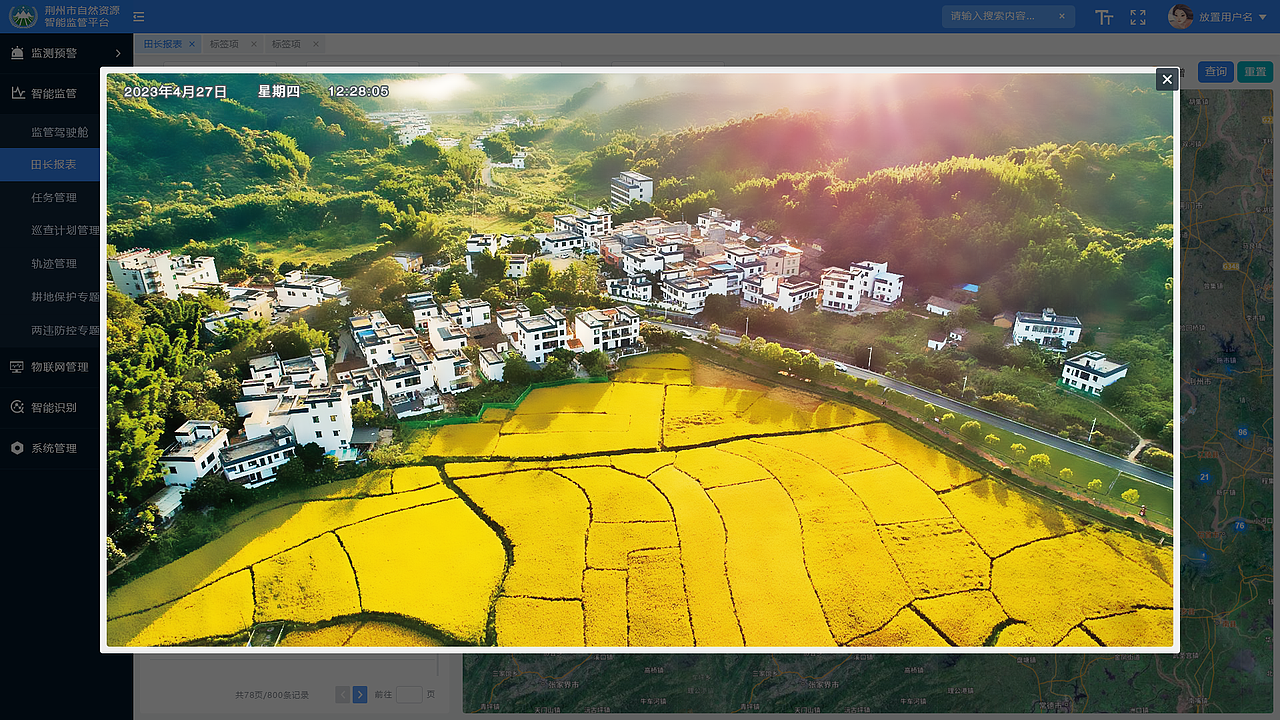Click the 共78页/800条记录 record count text
Screen dimensions: 1280x720
pos(272,695)
